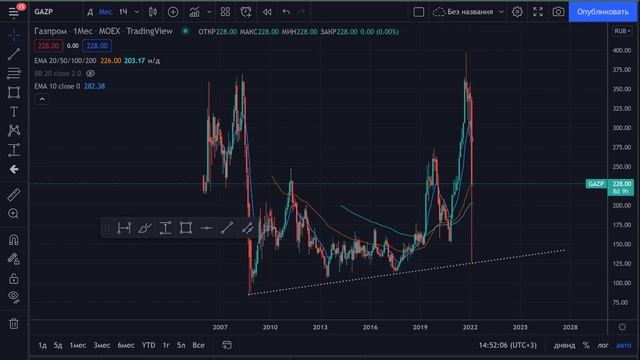Toggle magnet mode for drawings
This screenshot has width=640, height=360.
(x=14, y=240)
